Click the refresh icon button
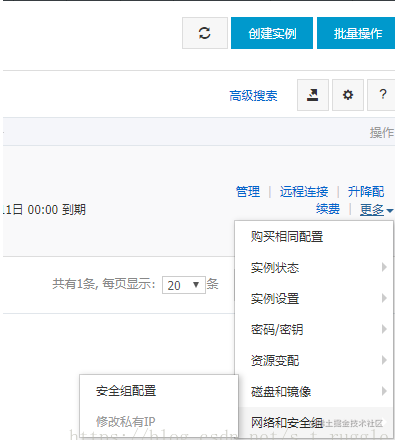Image resolution: width=395 pixels, height=440 pixels. tap(205, 33)
